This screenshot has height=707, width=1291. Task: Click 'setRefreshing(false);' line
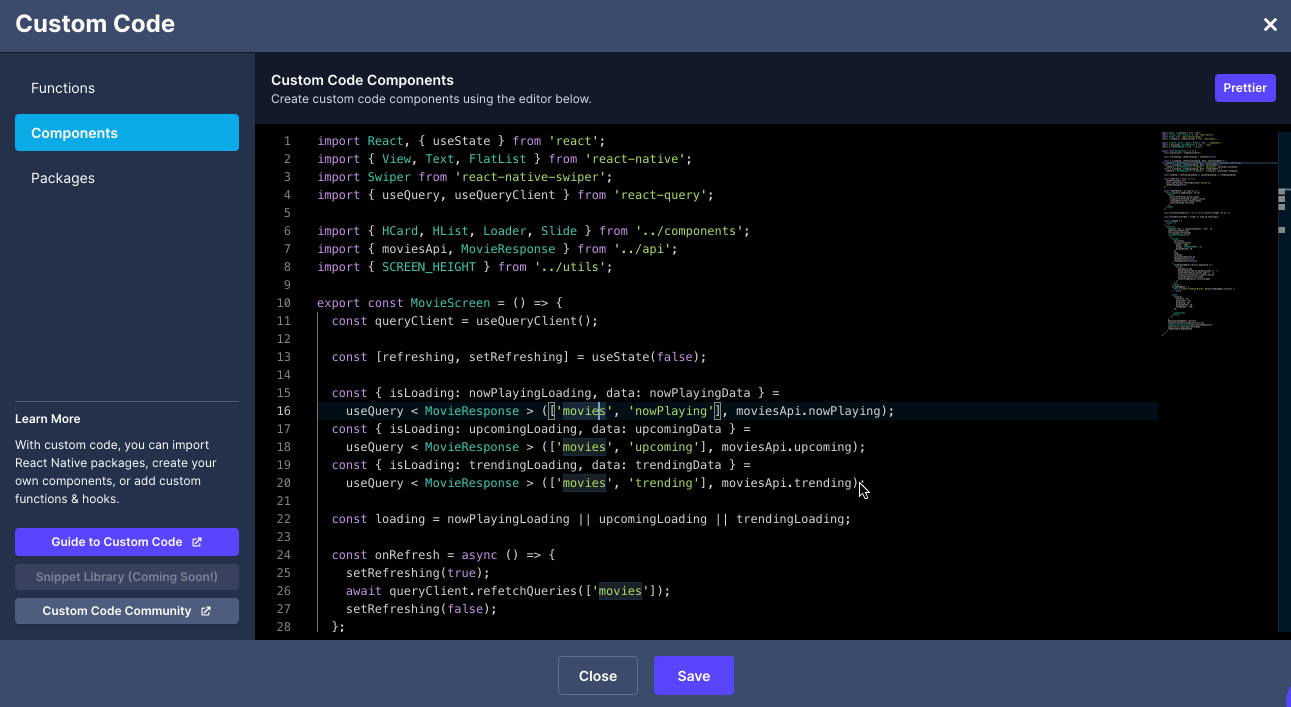pos(422,609)
